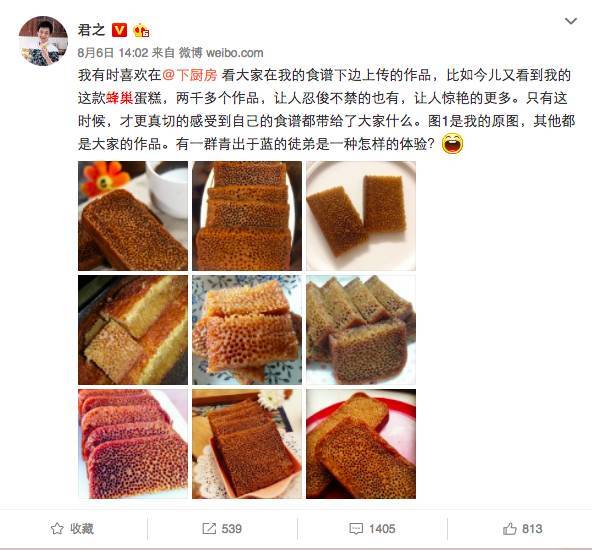Open cake photo on red plate
The image size is (592, 550).
tap(361, 444)
